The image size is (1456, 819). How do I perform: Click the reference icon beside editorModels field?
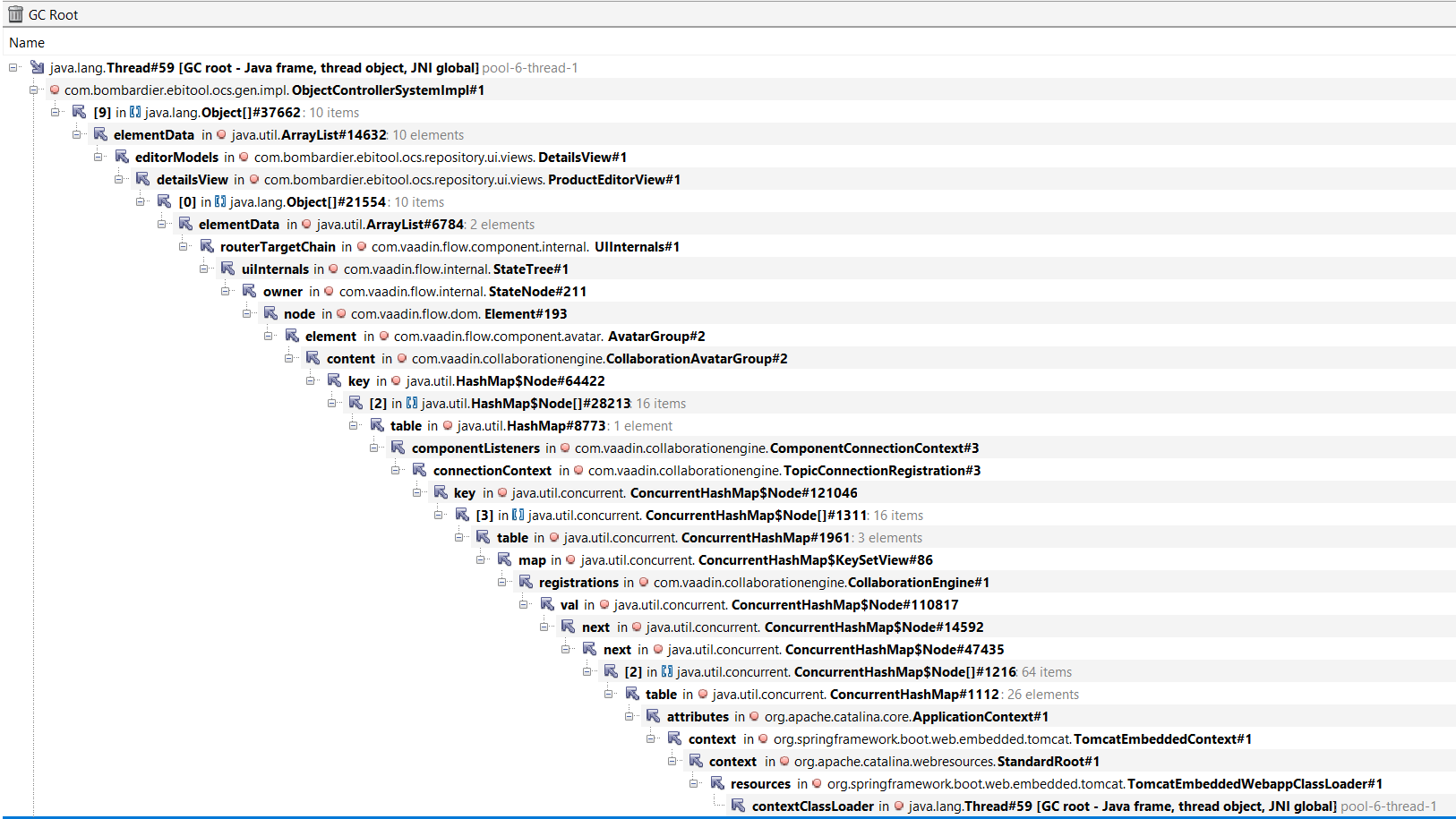pyautogui.click(x=122, y=157)
